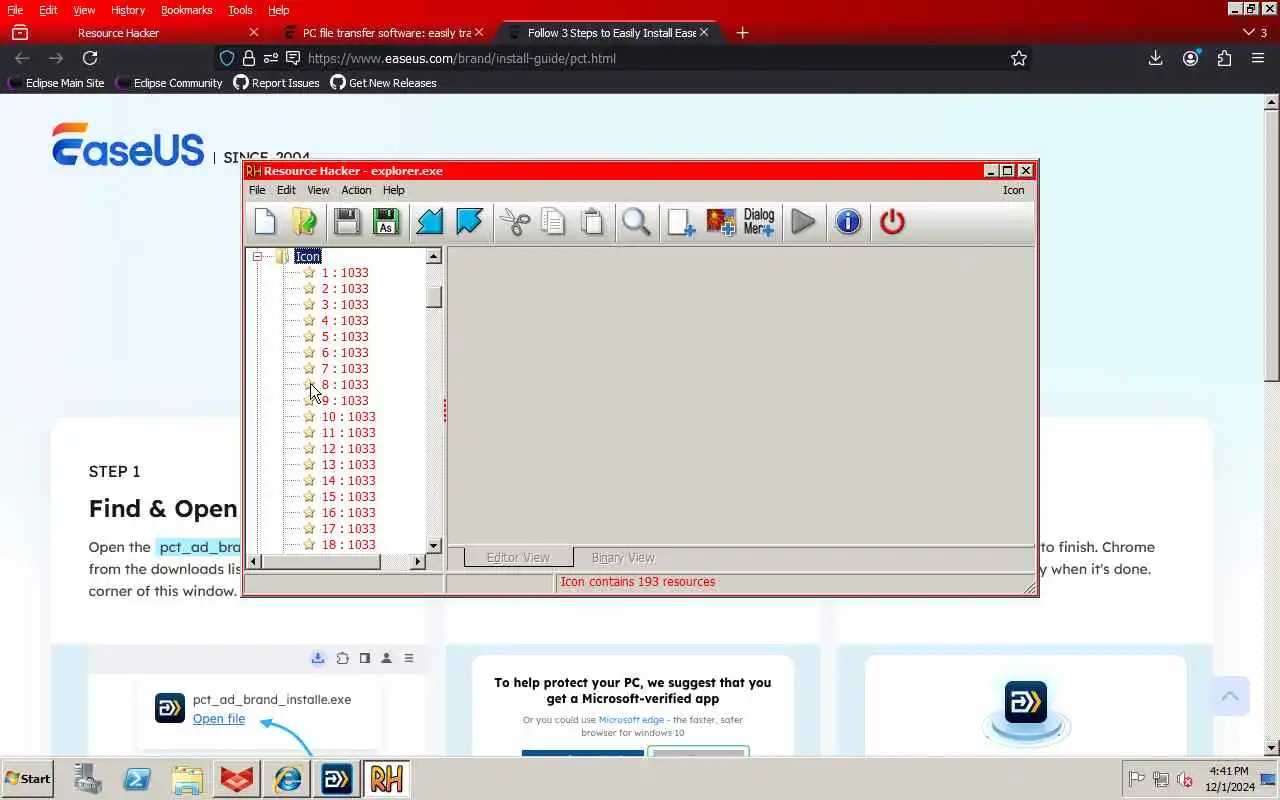Open browser Bookmarks menu
This screenshot has width=1280, height=800.
(187, 10)
